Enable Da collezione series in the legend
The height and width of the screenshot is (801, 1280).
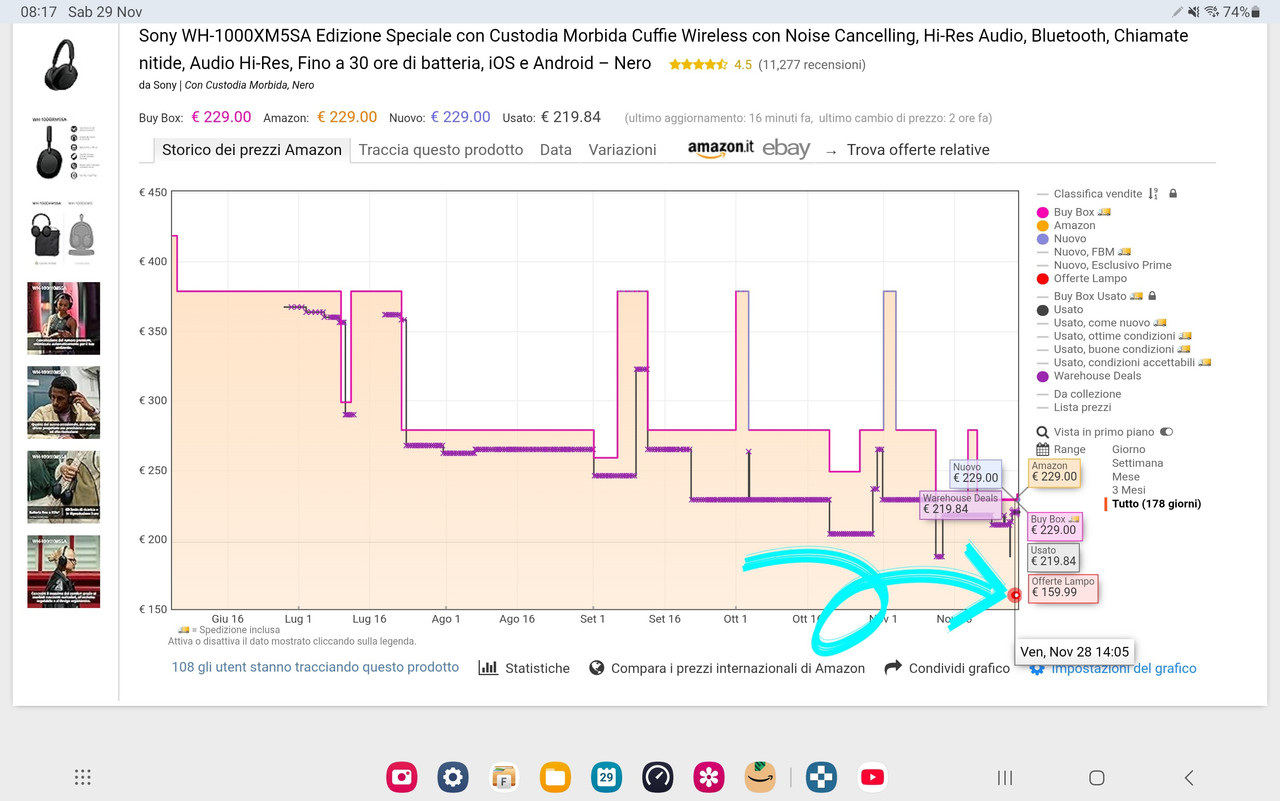pos(1079,394)
